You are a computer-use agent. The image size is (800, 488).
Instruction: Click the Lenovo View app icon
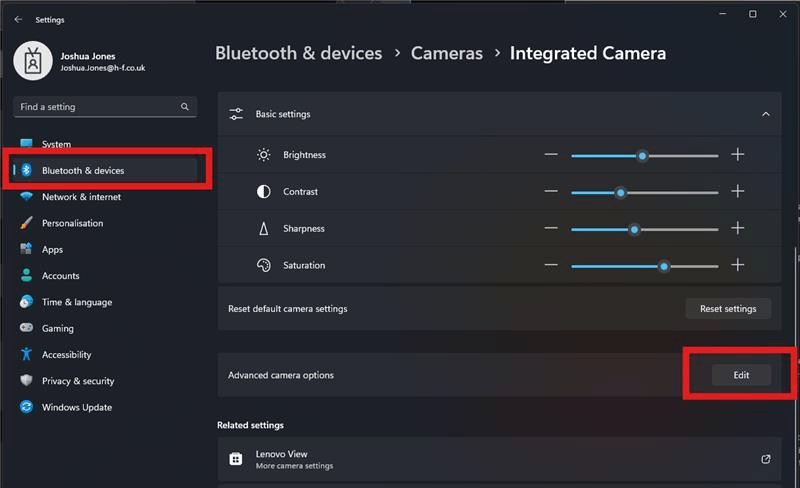236,459
